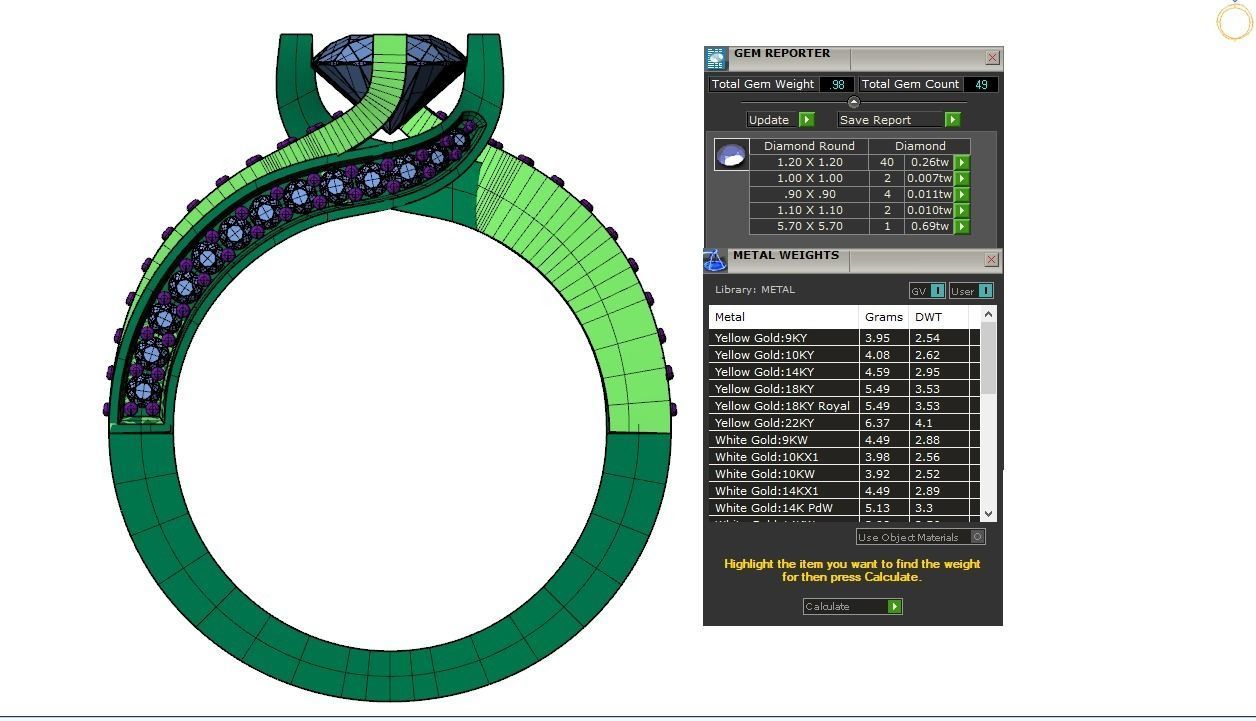Click the Total Gem Weight value .98

[837, 85]
